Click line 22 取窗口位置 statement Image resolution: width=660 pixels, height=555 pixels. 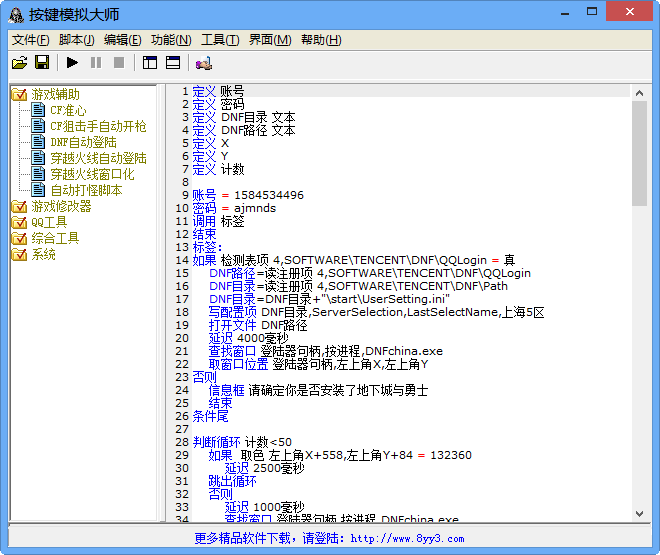coord(319,364)
